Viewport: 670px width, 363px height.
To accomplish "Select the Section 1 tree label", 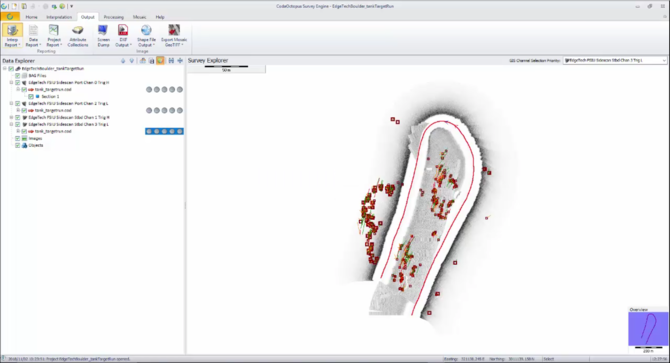I will [x=50, y=97].
